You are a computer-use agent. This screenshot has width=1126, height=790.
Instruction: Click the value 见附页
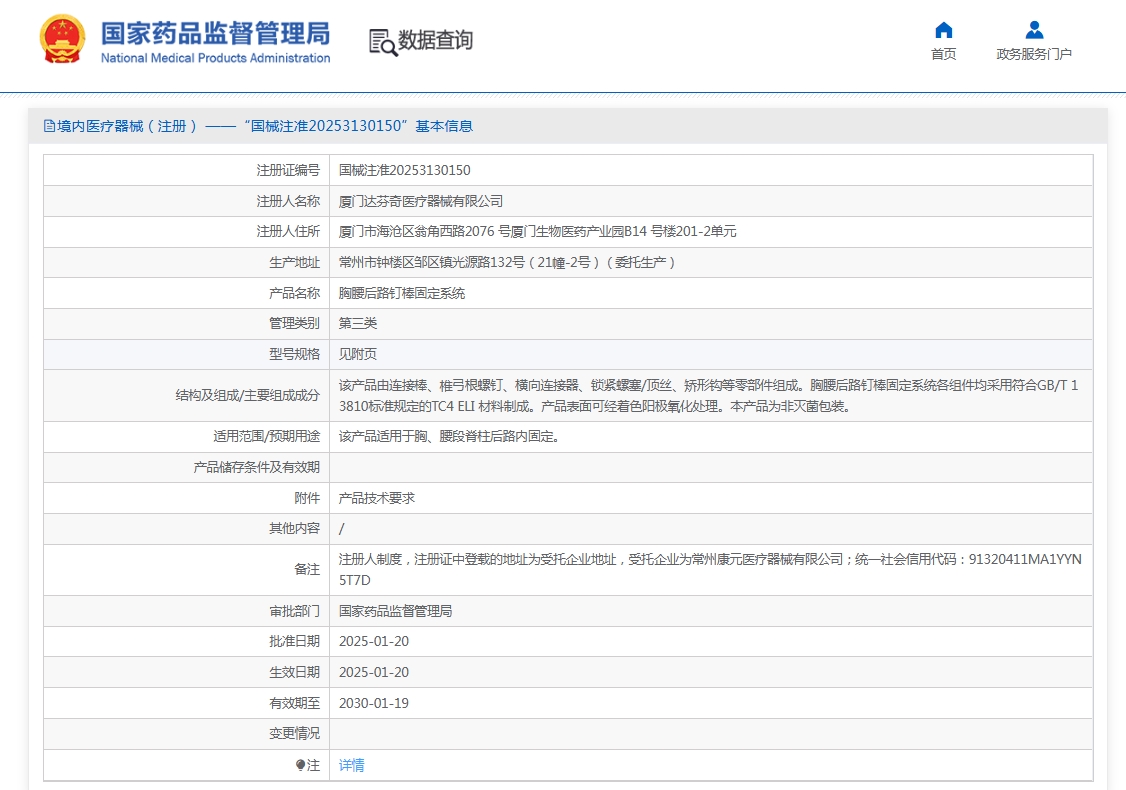click(x=358, y=354)
